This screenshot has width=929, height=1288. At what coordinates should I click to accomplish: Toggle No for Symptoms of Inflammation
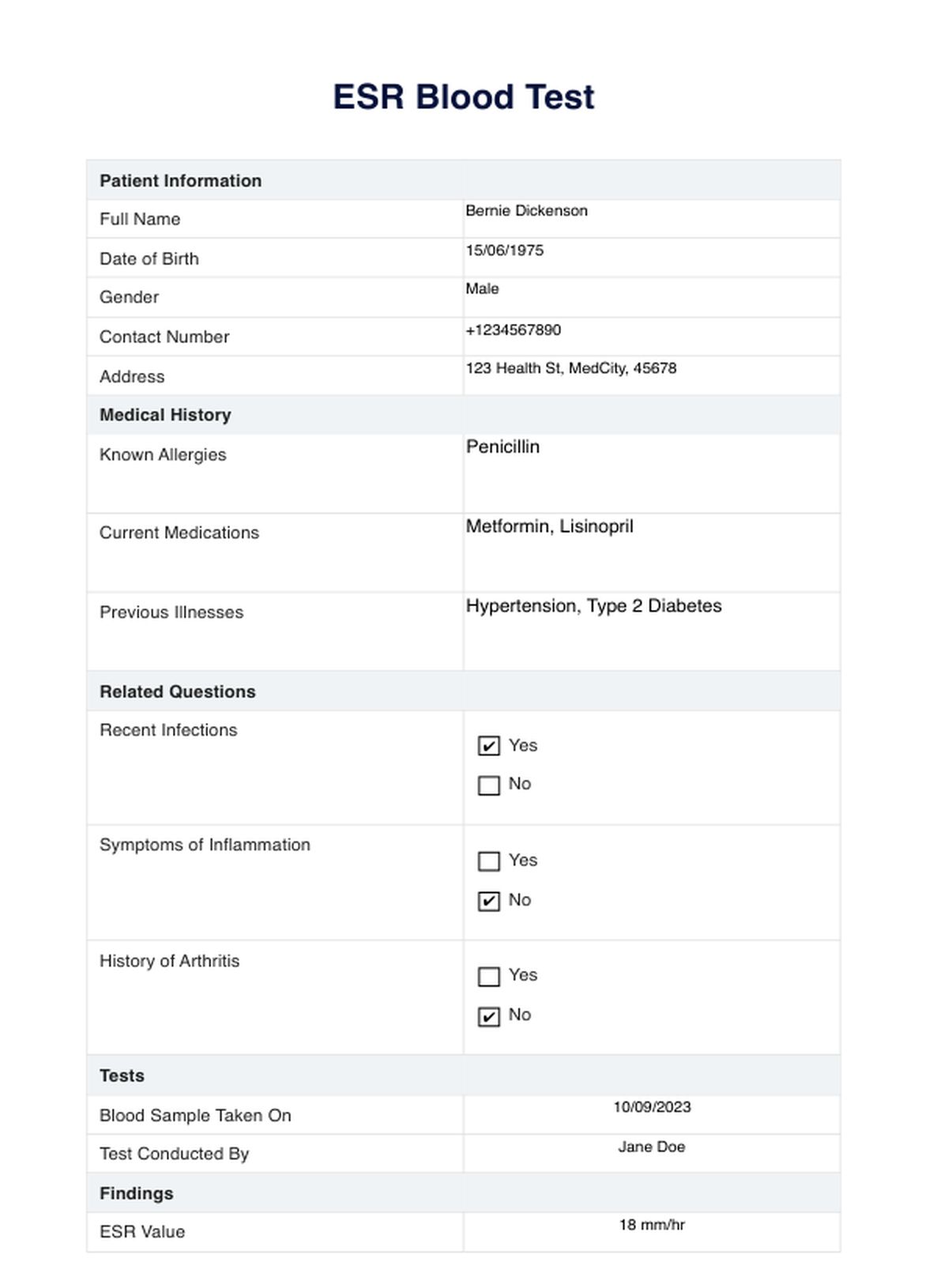(x=489, y=901)
